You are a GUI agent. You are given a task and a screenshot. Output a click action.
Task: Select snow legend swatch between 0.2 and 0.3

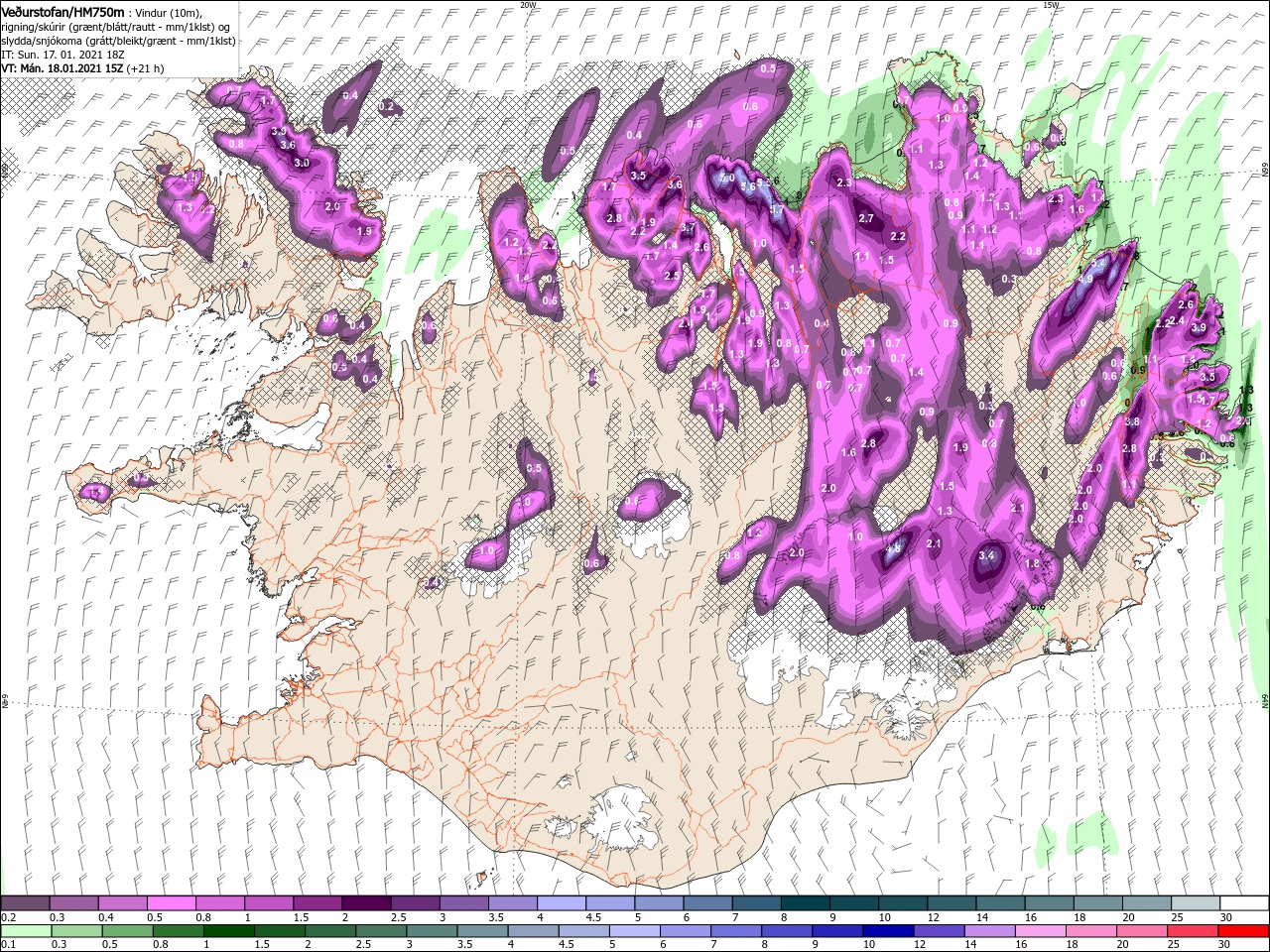[x=25, y=902]
